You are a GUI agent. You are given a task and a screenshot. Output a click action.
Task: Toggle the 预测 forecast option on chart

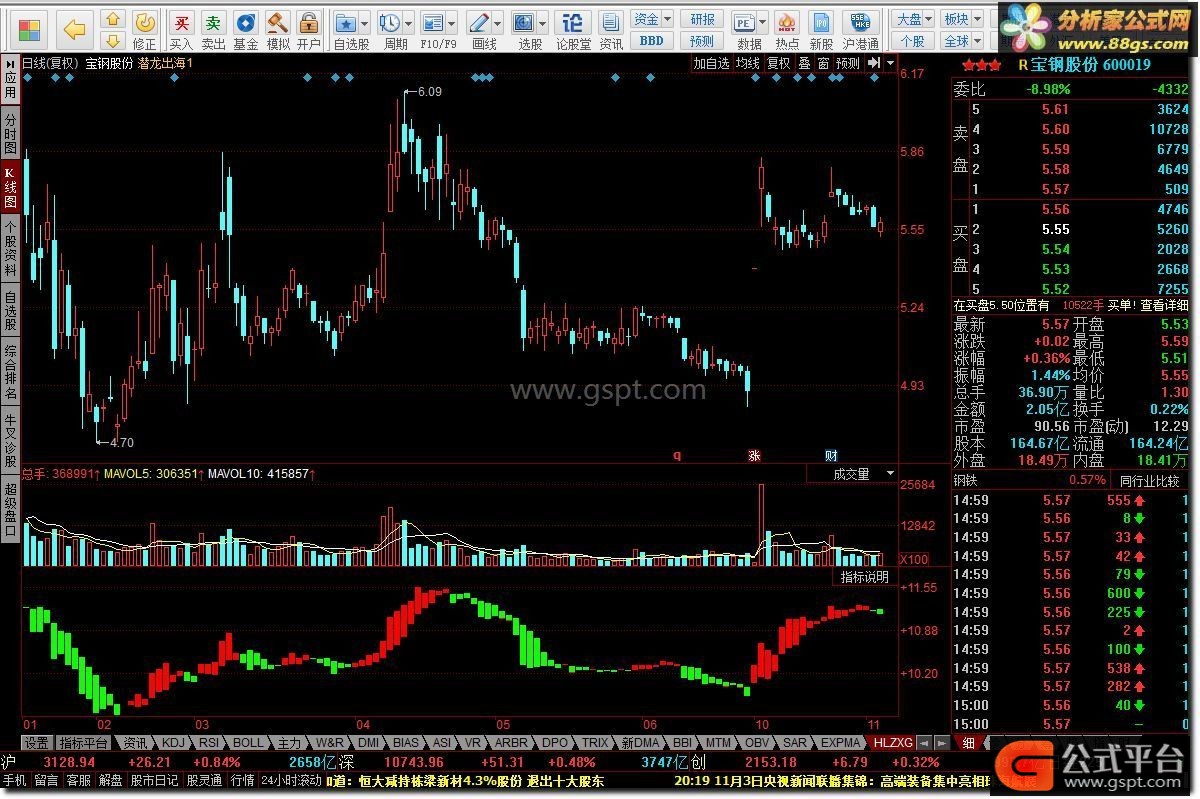click(848, 63)
